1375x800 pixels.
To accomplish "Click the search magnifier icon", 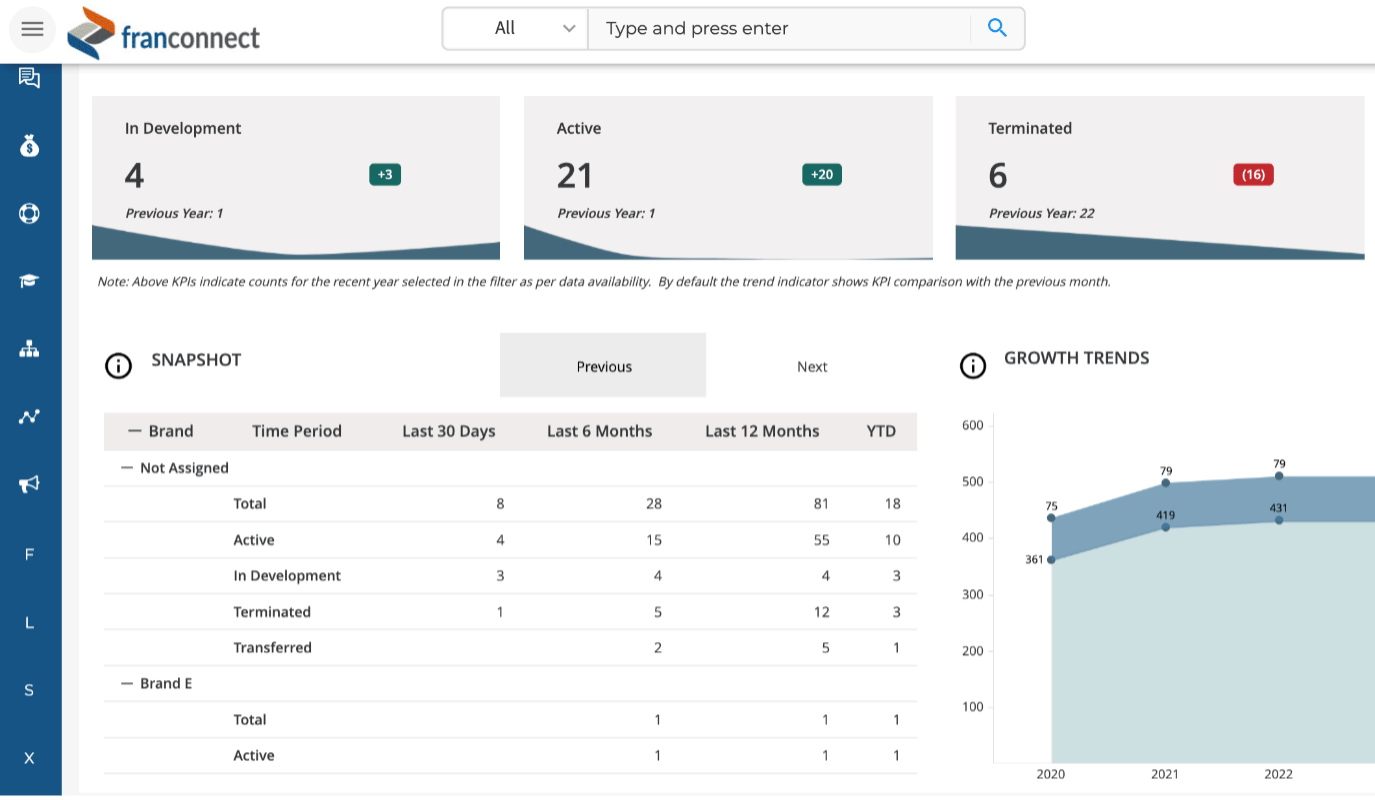I will (x=996, y=27).
